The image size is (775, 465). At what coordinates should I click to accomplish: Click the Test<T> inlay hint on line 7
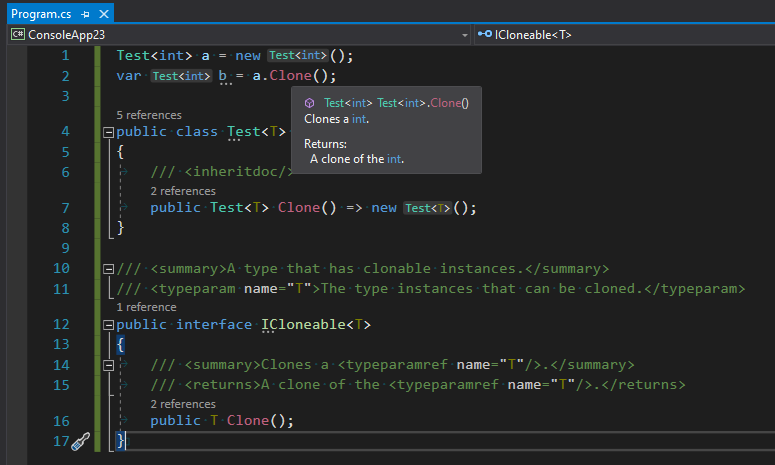[x=428, y=208]
